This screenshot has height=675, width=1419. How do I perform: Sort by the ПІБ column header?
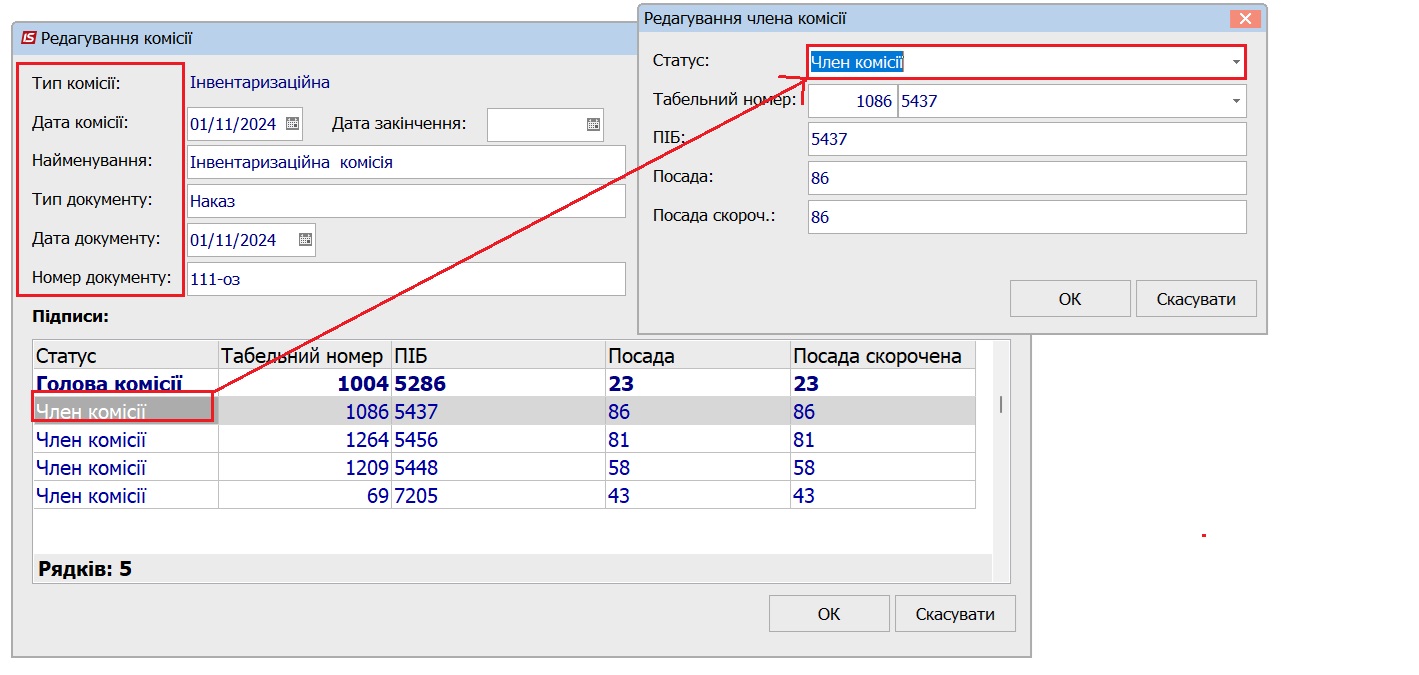pos(498,355)
